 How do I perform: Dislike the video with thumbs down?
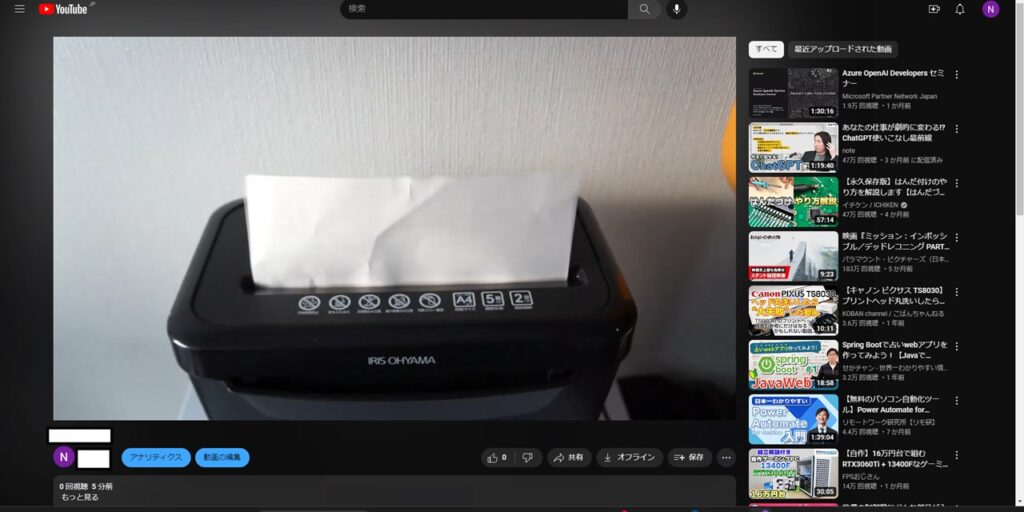coord(528,458)
